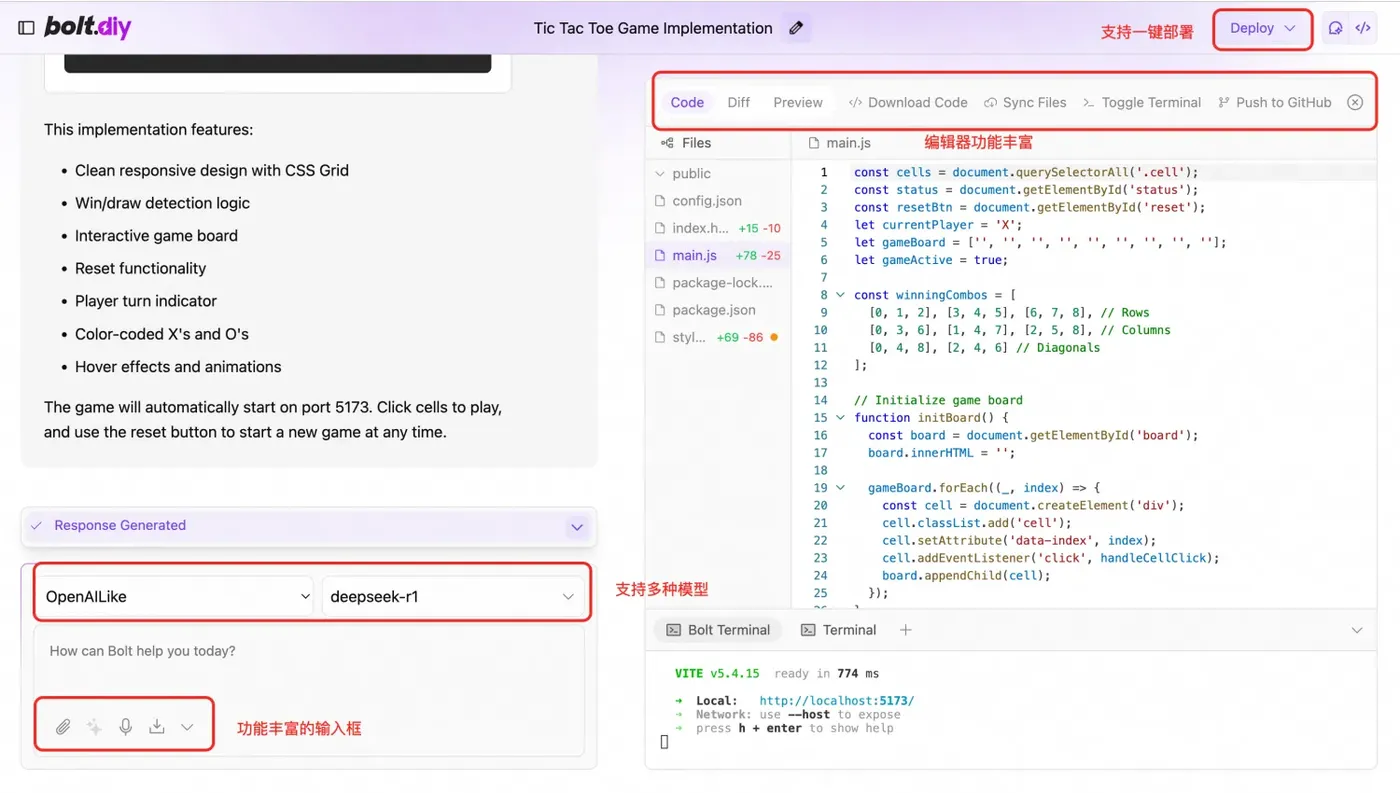Collapse terminal panel with chevron
The image size is (1400, 793).
pos(1357,630)
